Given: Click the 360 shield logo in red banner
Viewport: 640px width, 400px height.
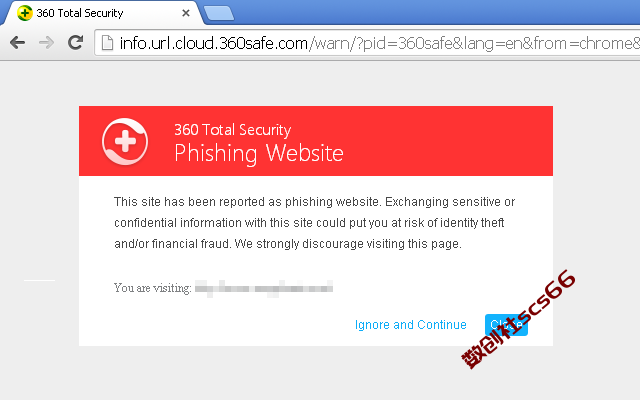Looking at the screenshot, I should (125, 142).
